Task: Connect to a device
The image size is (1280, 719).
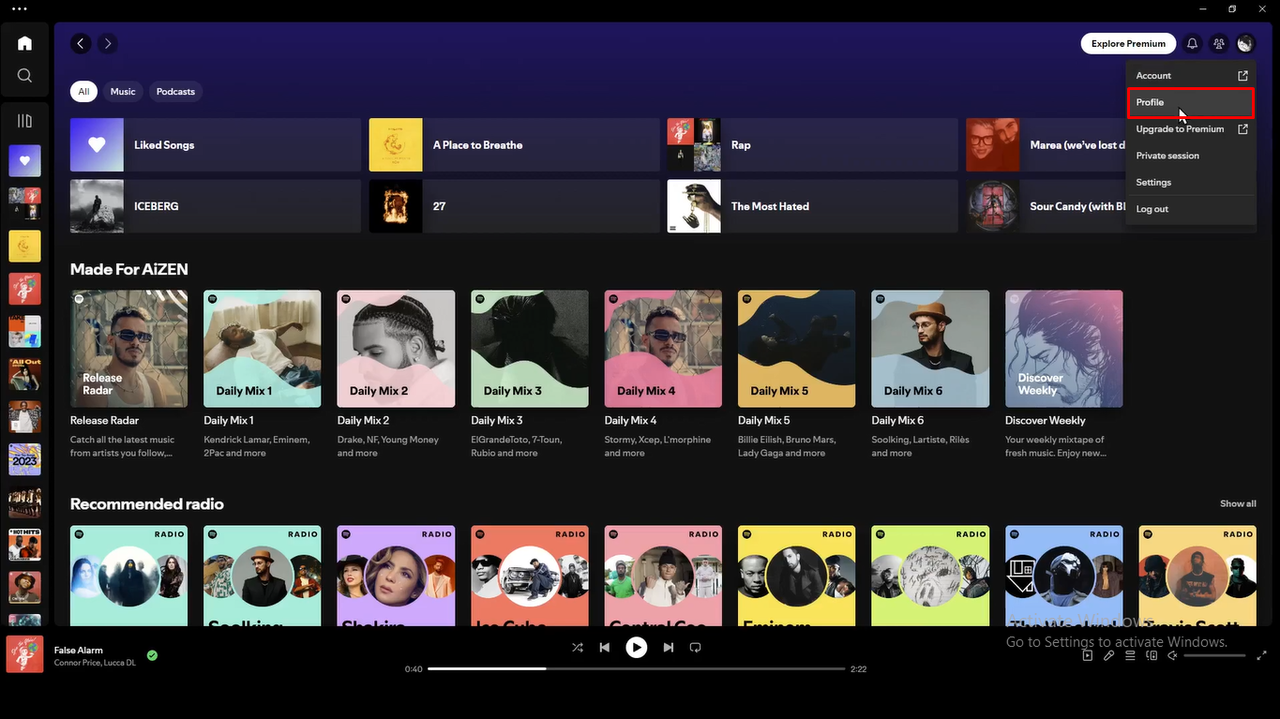Action: point(1151,655)
